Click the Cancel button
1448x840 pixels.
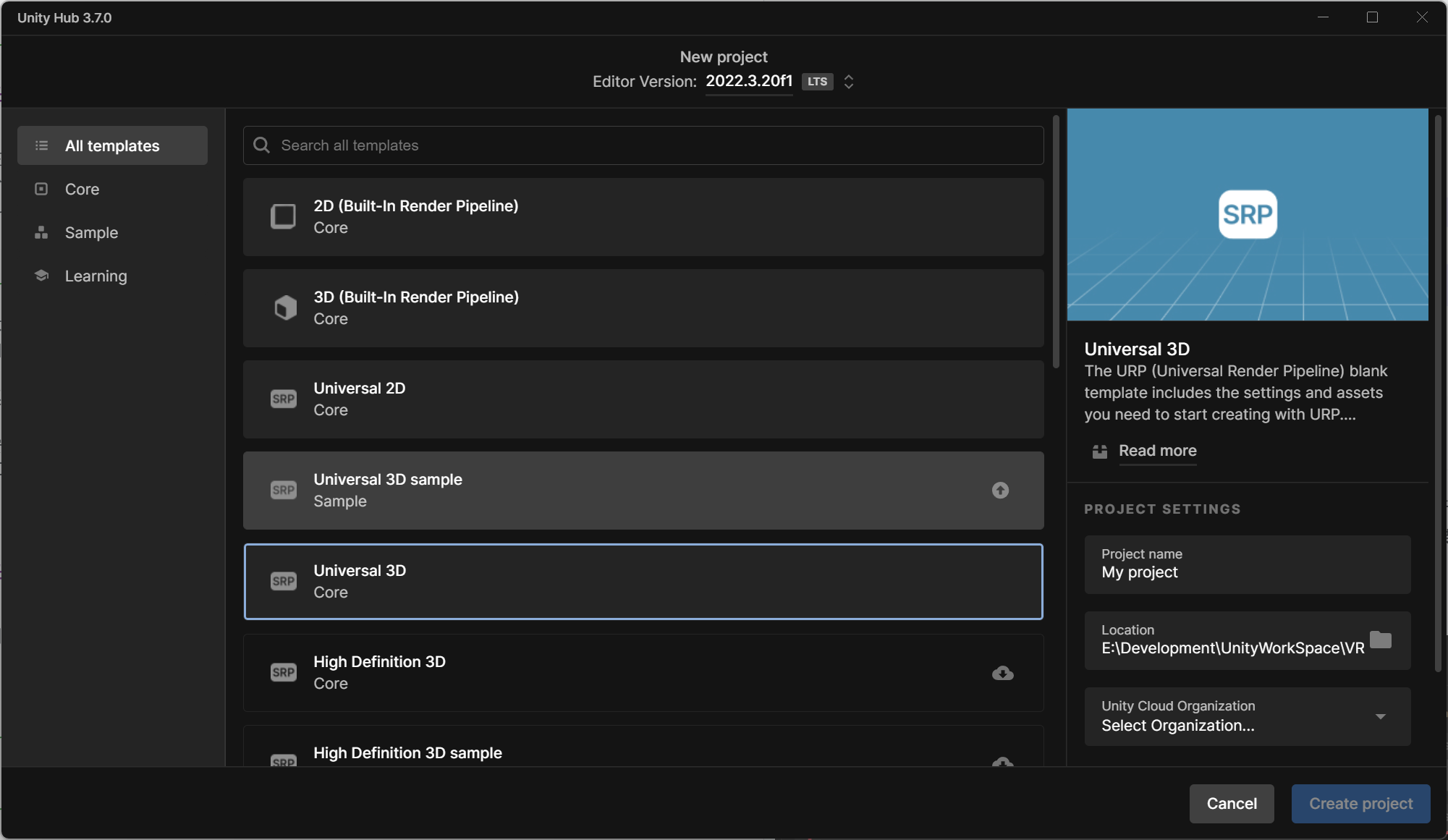click(x=1232, y=803)
